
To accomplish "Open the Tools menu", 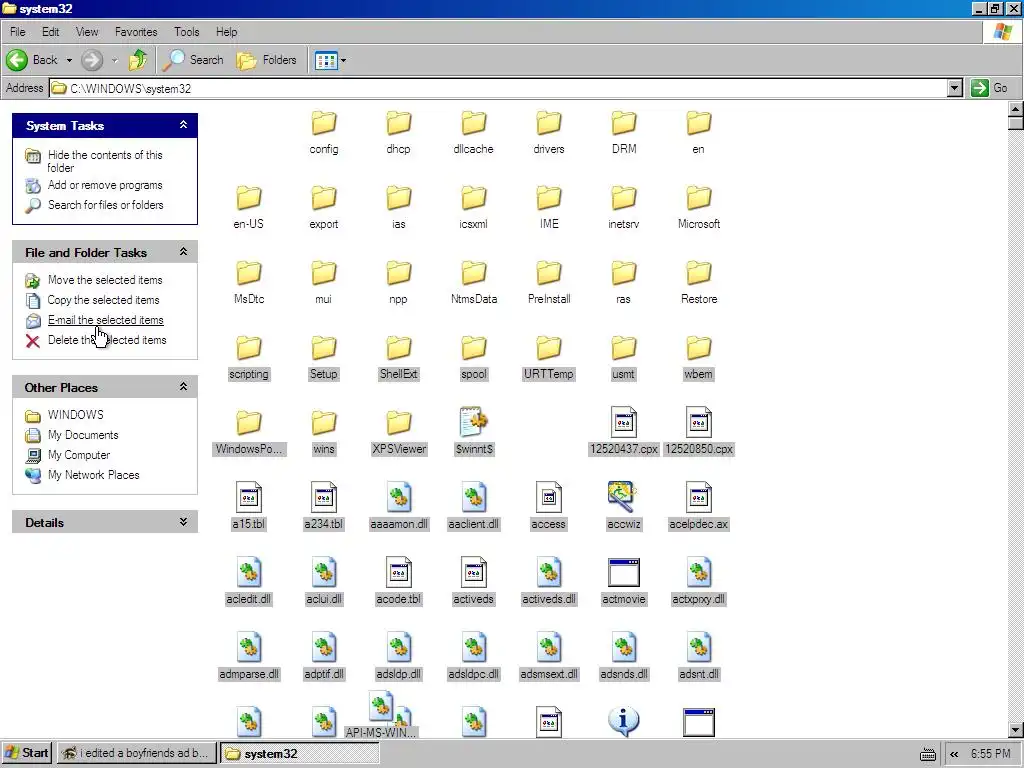I will (x=186, y=31).
